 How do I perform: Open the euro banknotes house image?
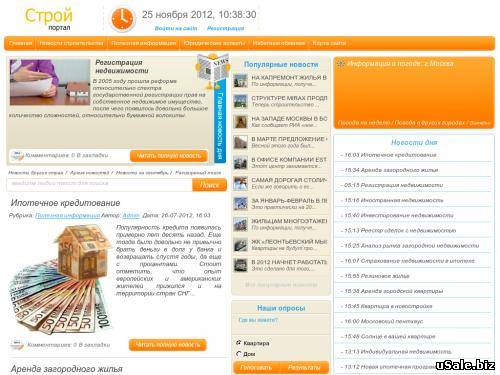point(61,278)
